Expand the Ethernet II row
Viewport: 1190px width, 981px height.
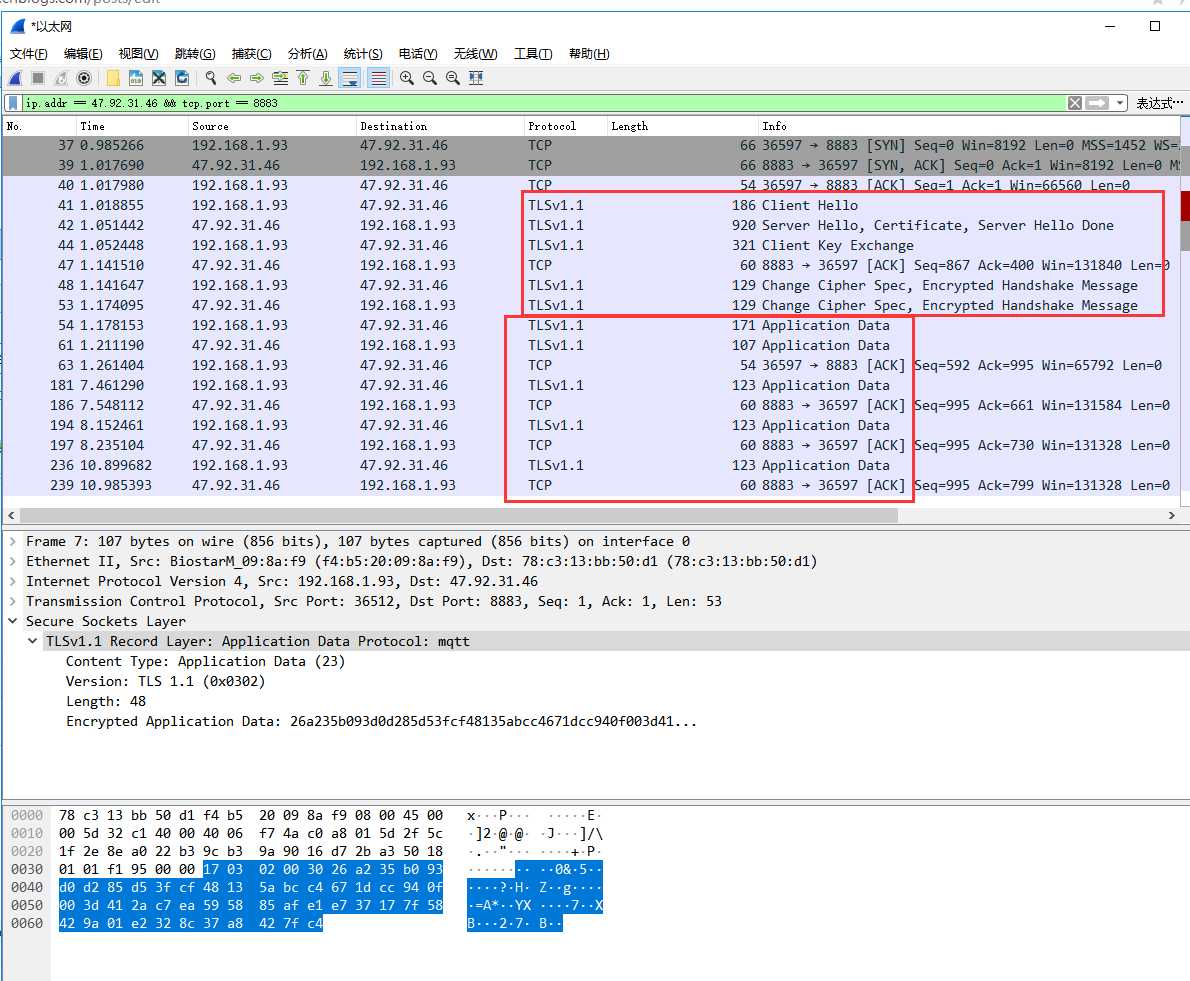(x=13, y=561)
